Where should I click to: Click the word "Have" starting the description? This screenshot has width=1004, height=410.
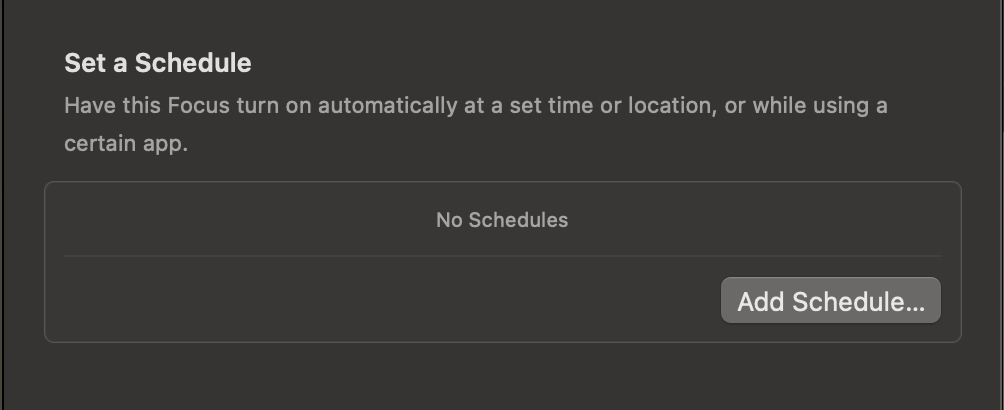[x=87, y=105]
